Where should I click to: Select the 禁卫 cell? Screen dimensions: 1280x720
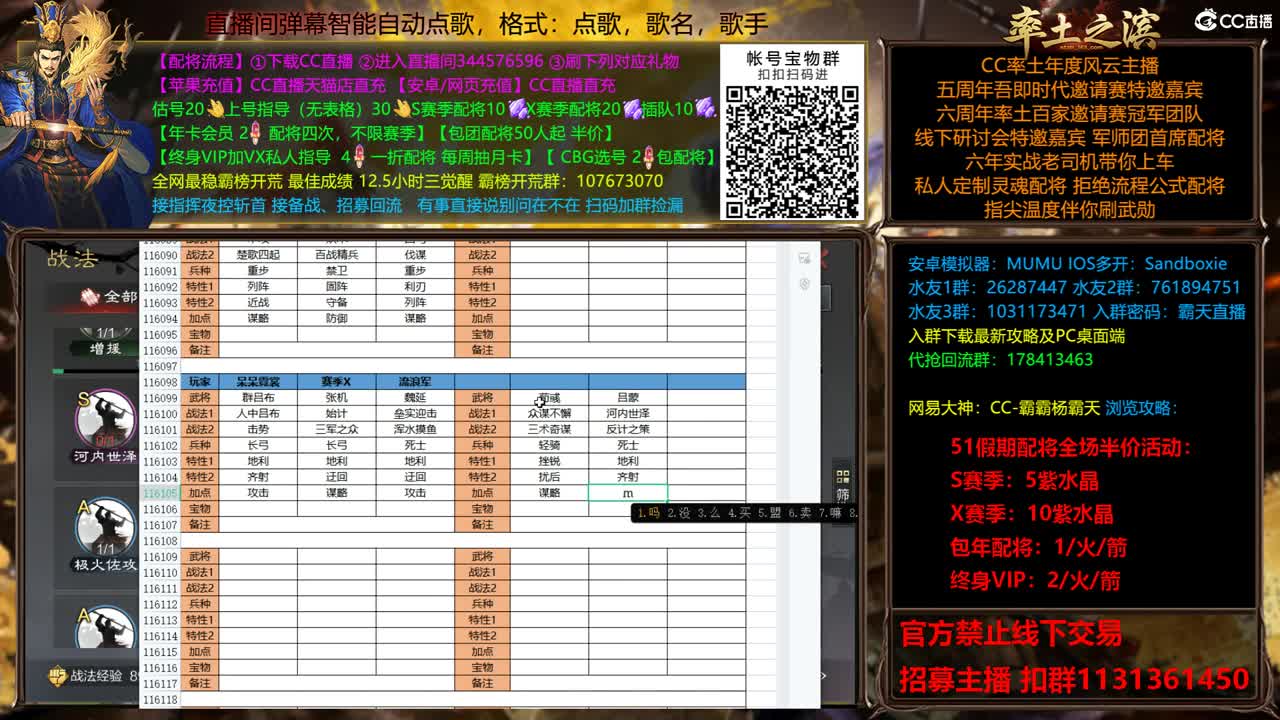click(336, 271)
